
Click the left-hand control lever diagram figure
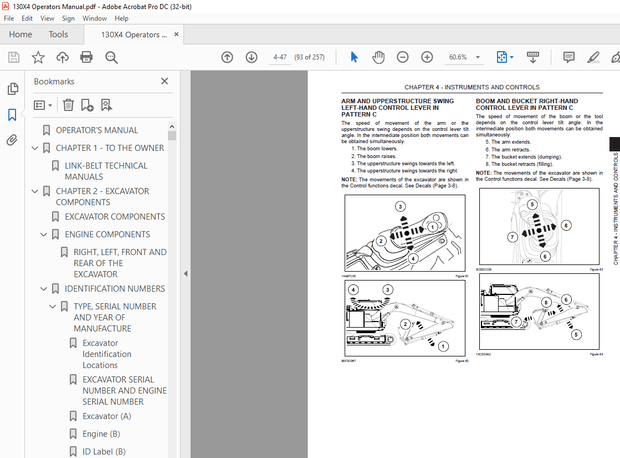coord(405,233)
